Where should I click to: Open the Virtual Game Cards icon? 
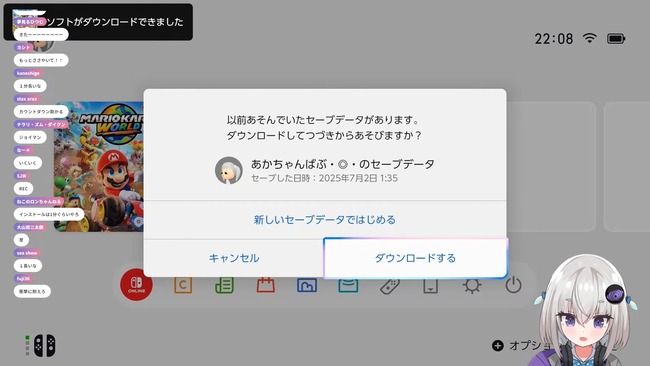431,285
